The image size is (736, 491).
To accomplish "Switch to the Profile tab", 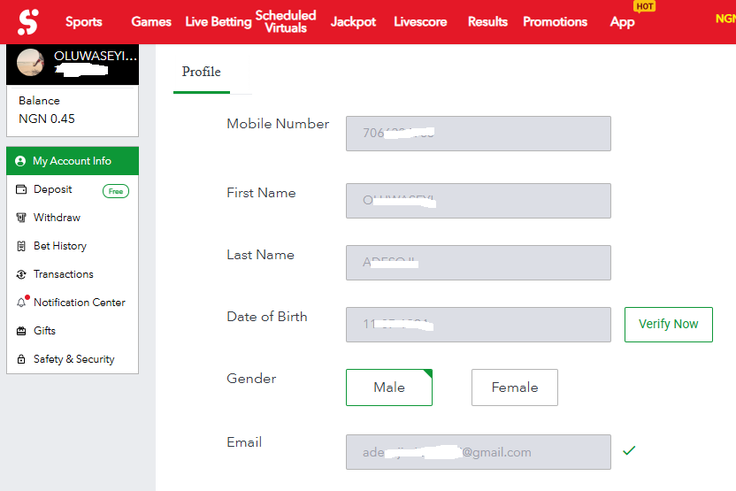I will 201,72.
